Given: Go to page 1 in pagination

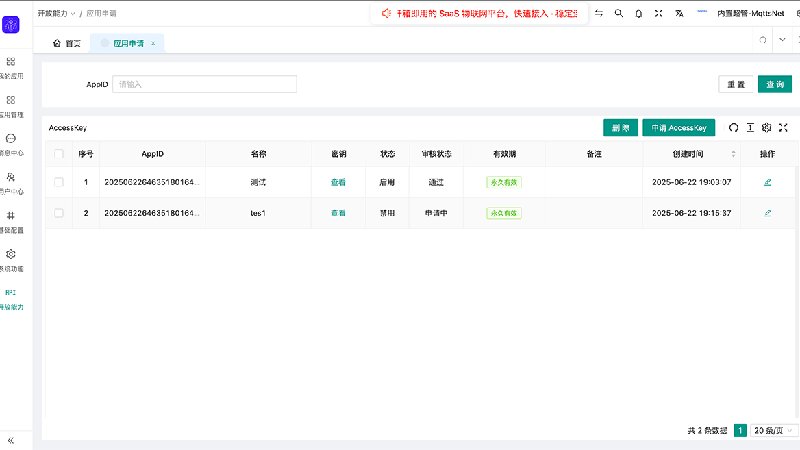Looking at the screenshot, I should 740,431.
